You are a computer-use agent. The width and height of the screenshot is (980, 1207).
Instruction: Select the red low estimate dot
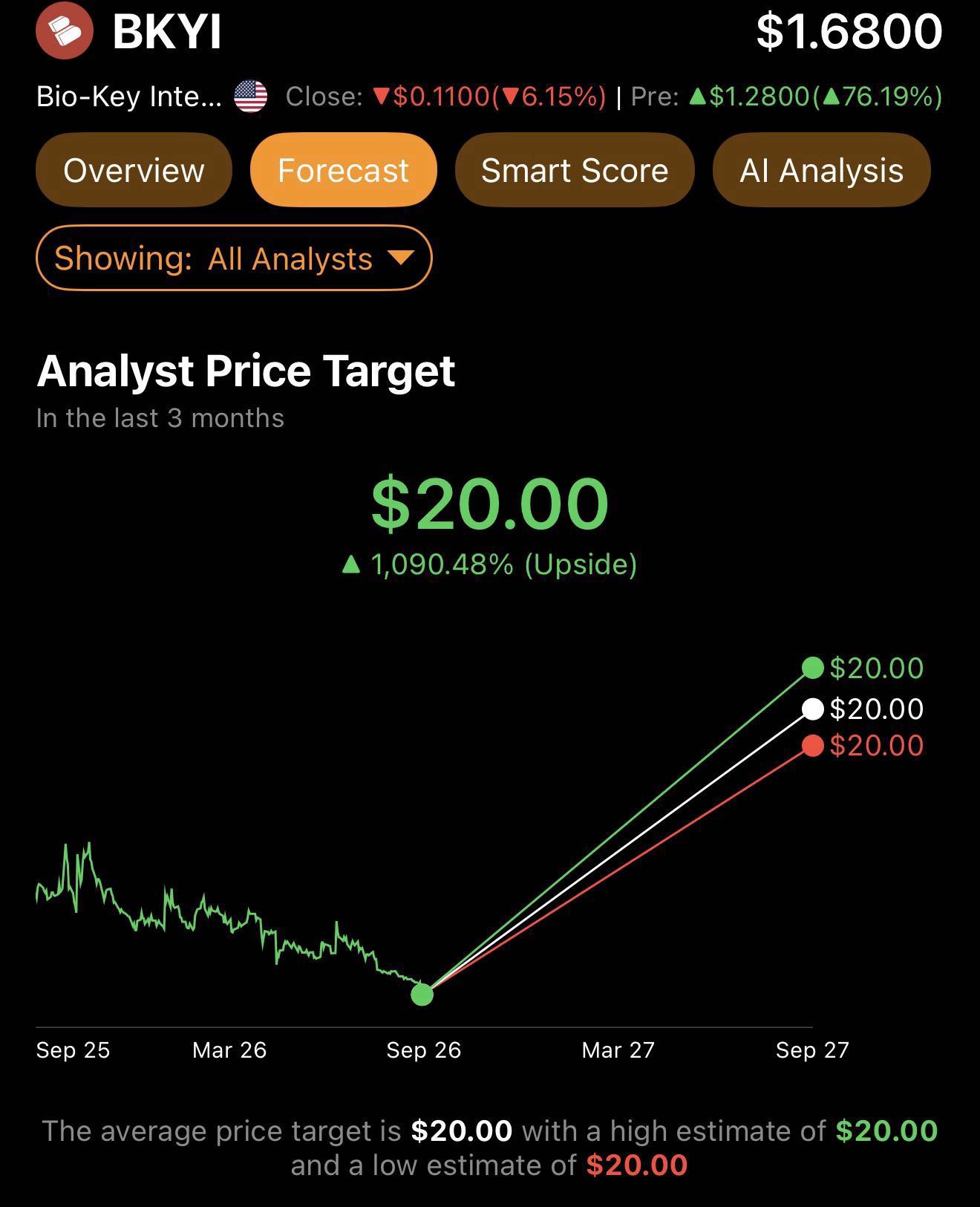click(x=813, y=746)
